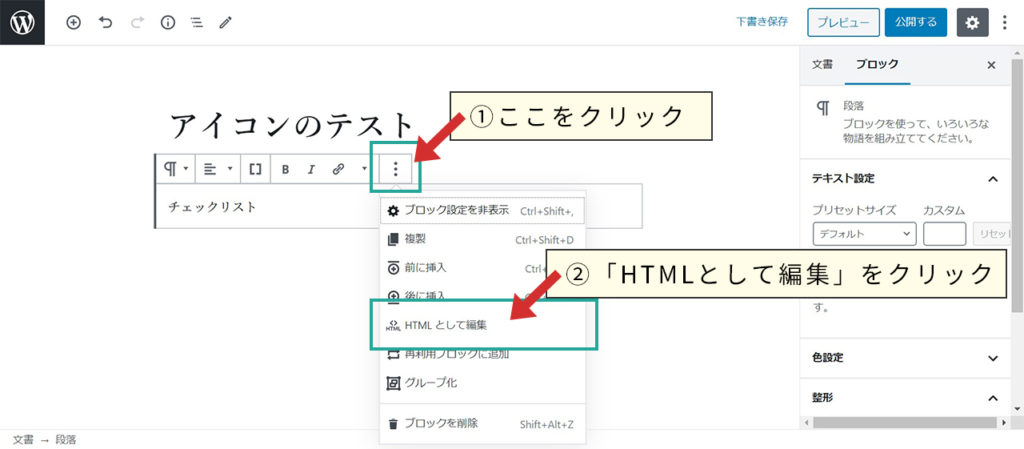Click 文書 in the bottom breadcrumb

pyautogui.click(x=23, y=440)
